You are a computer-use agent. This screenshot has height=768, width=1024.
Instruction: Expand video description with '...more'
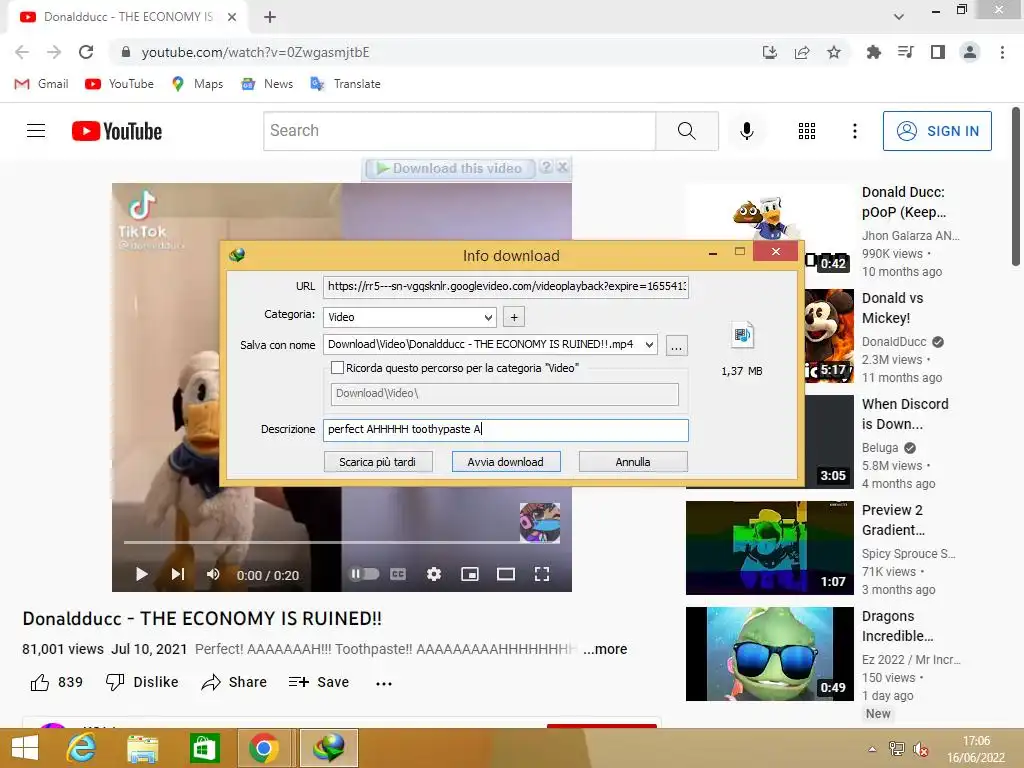(605, 649)
